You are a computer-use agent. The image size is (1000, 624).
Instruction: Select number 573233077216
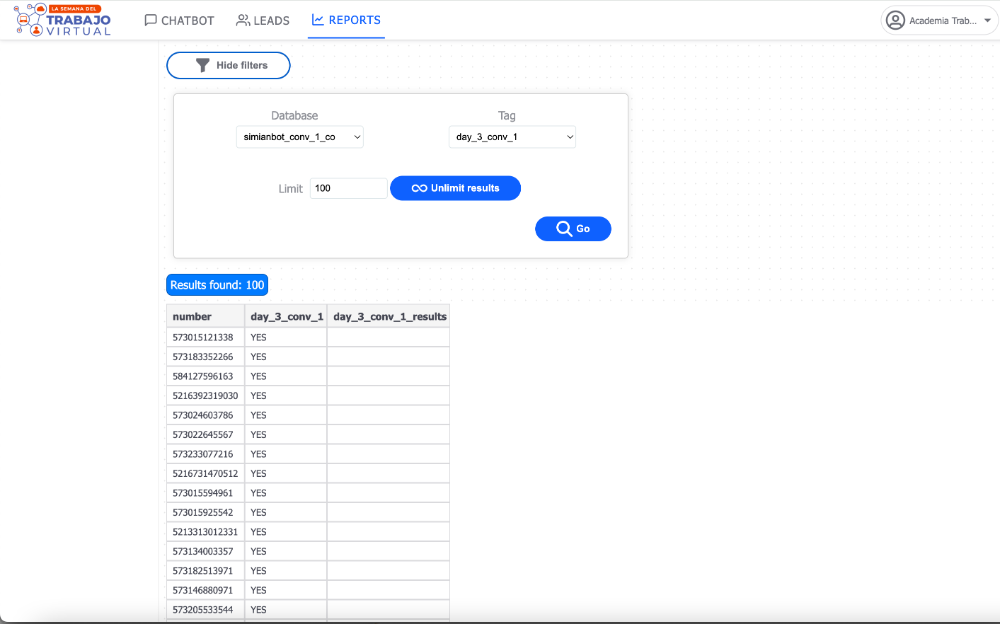[203, 454]
